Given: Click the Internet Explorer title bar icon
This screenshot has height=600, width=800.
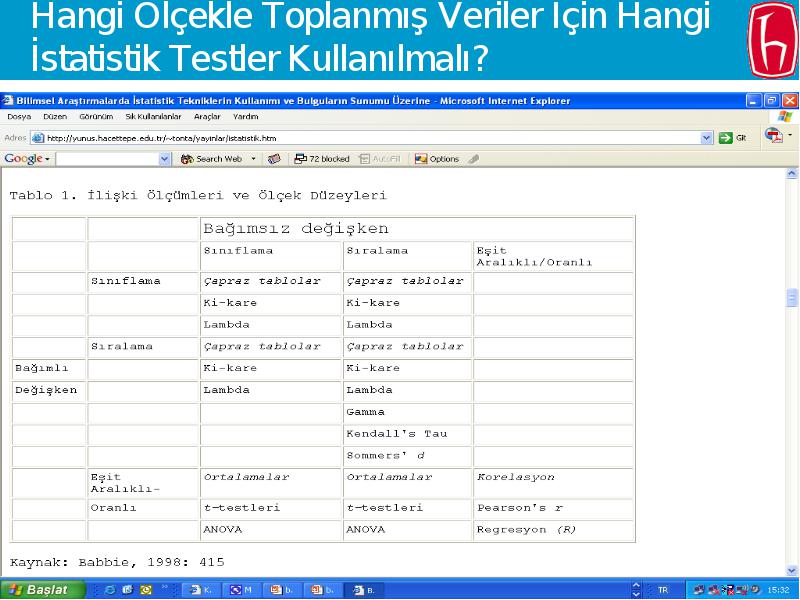Looking at the screenshot, I should point(8,101).
